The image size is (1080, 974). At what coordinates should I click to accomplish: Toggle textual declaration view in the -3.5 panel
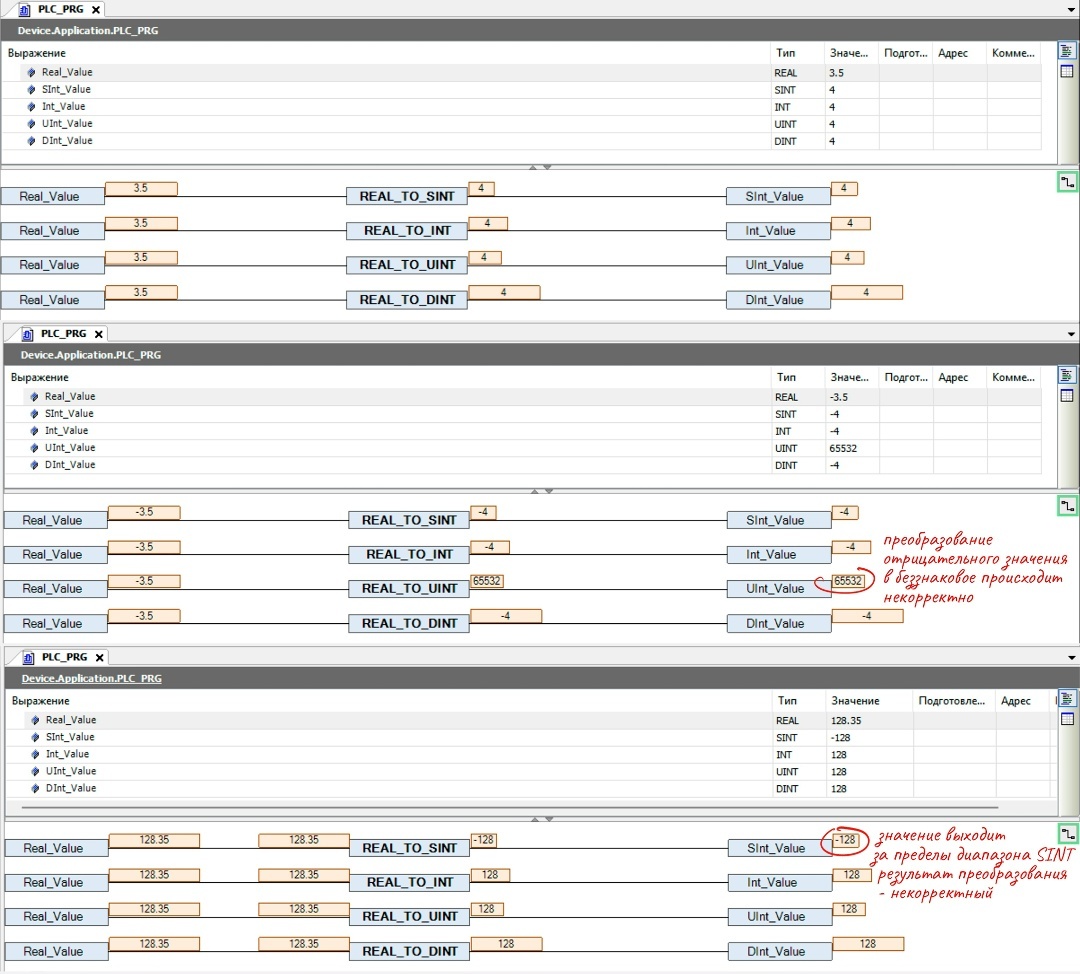coord(1066,375)
